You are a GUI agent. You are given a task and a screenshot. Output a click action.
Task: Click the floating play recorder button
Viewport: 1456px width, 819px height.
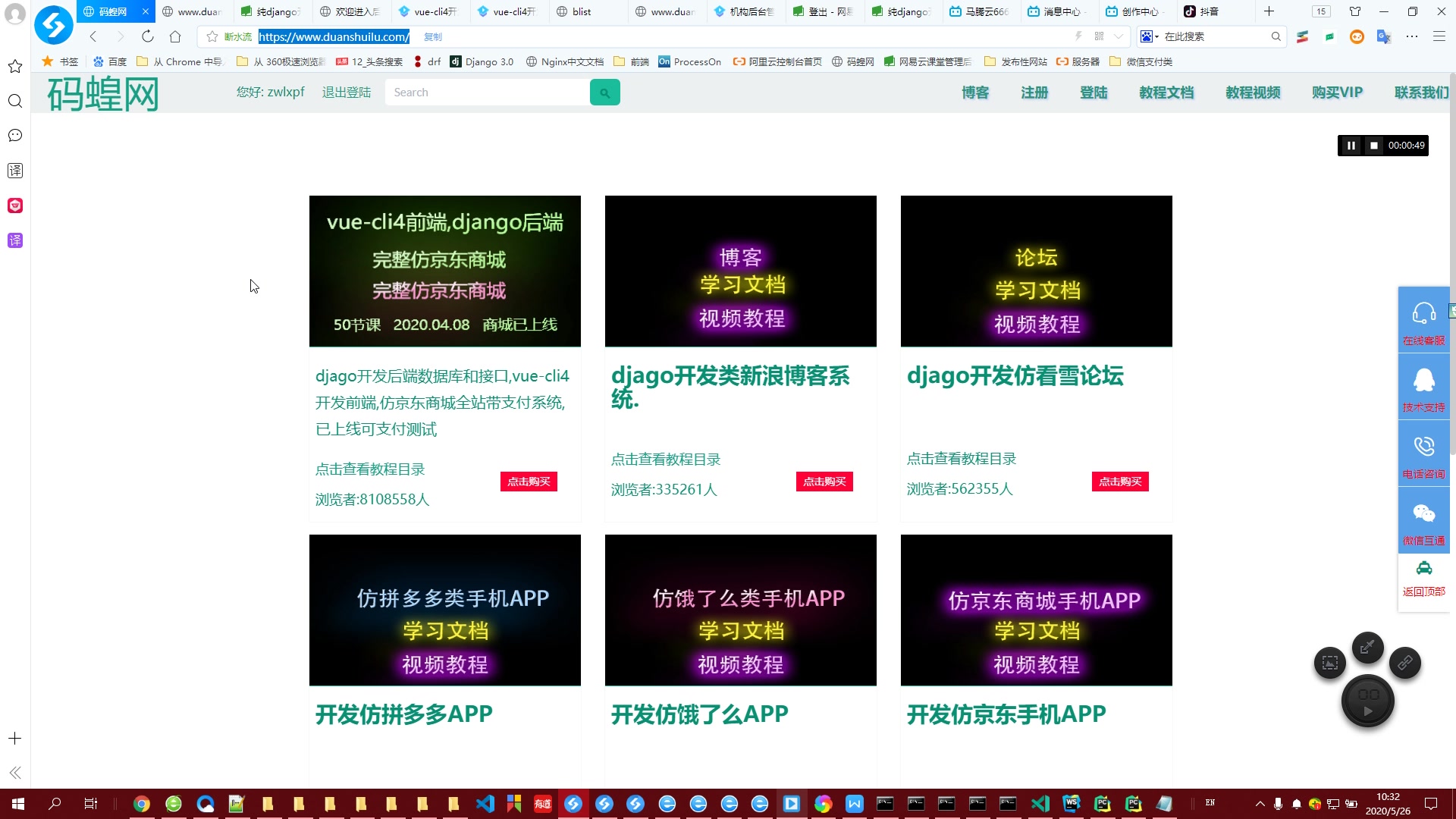click(1368, 701)
